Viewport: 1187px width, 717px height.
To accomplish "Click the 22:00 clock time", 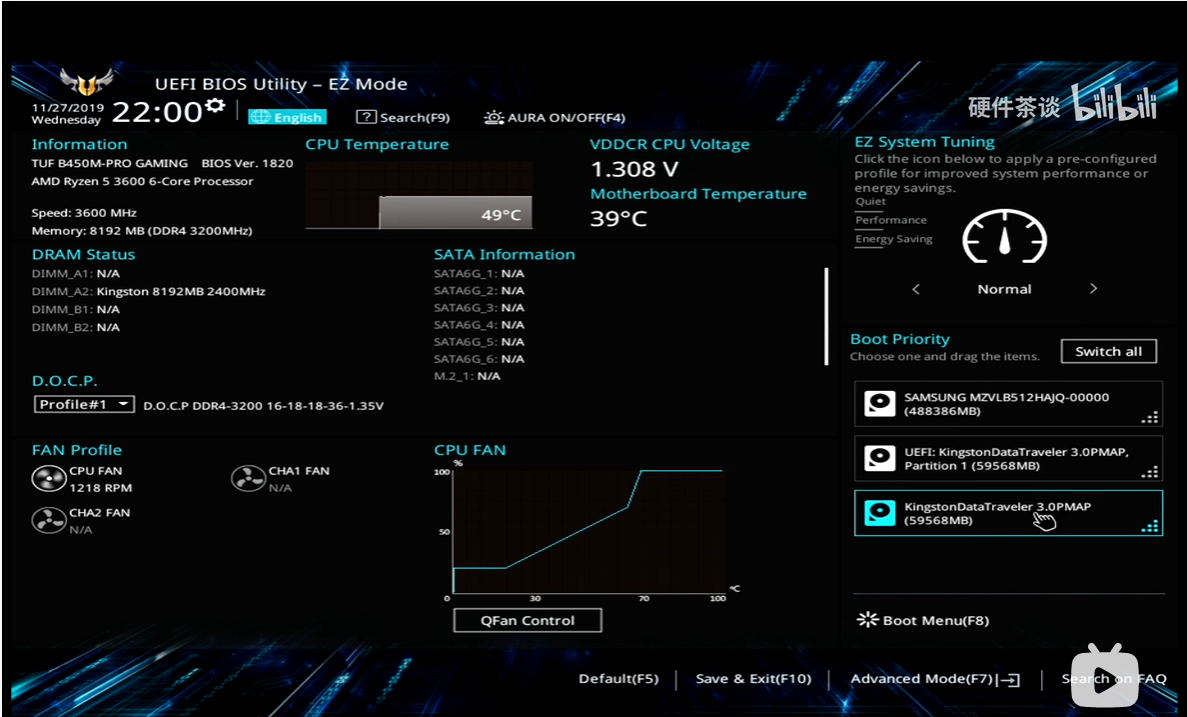I will (x=157, y=112).
